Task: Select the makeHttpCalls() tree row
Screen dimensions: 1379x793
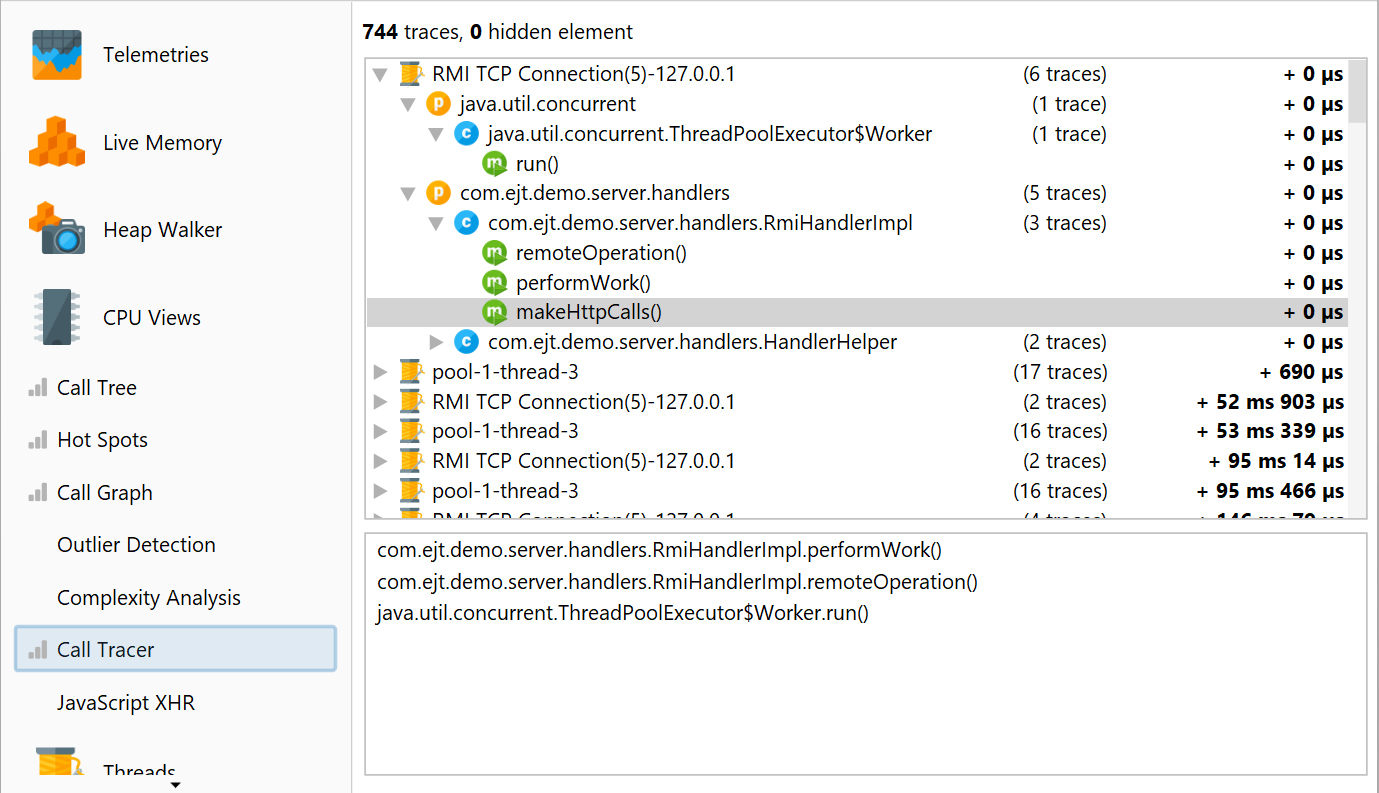Action: point(857,312)
